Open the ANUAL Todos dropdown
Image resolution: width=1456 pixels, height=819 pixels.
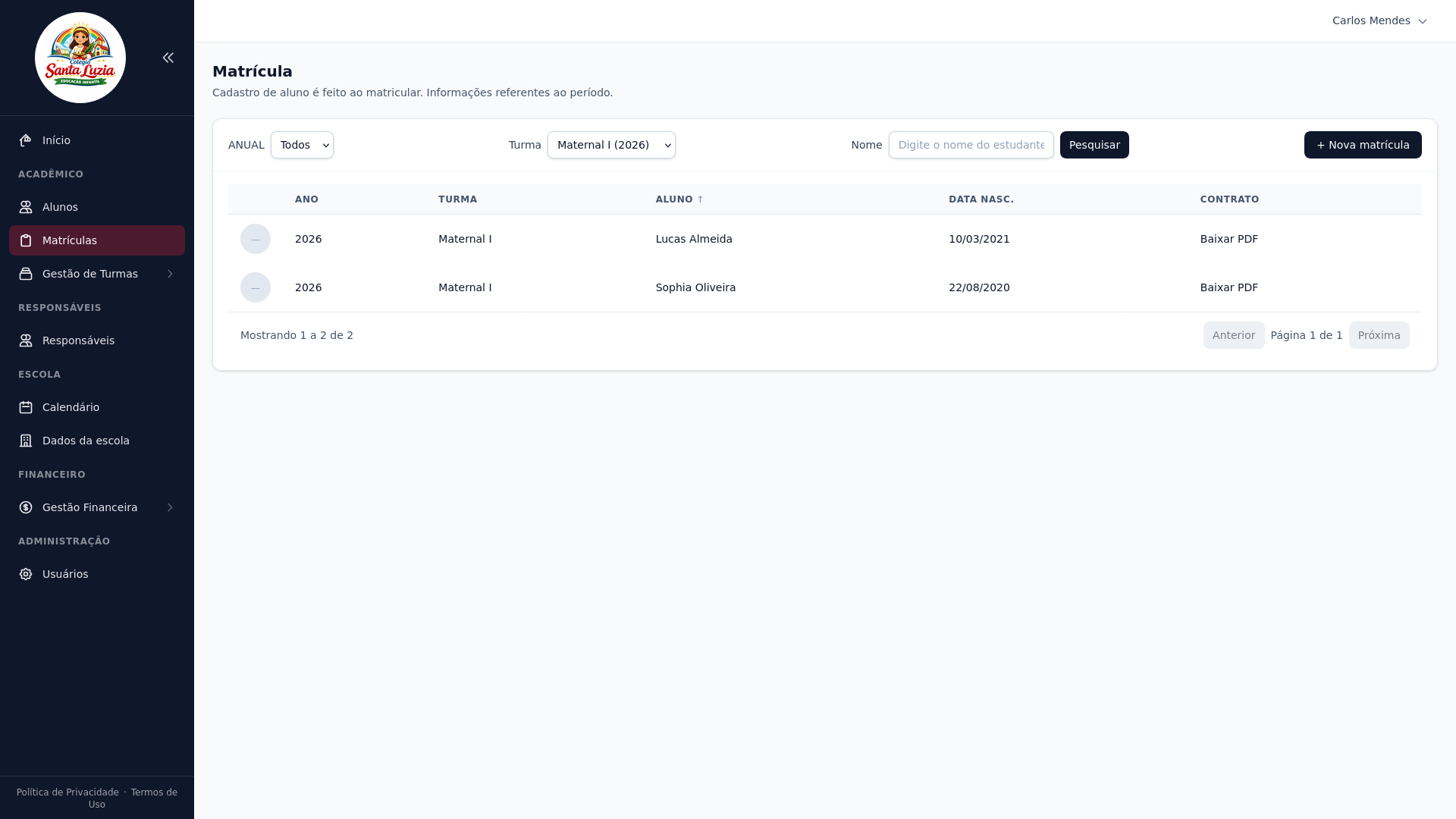pyautogui.click(x=302, y=145)
